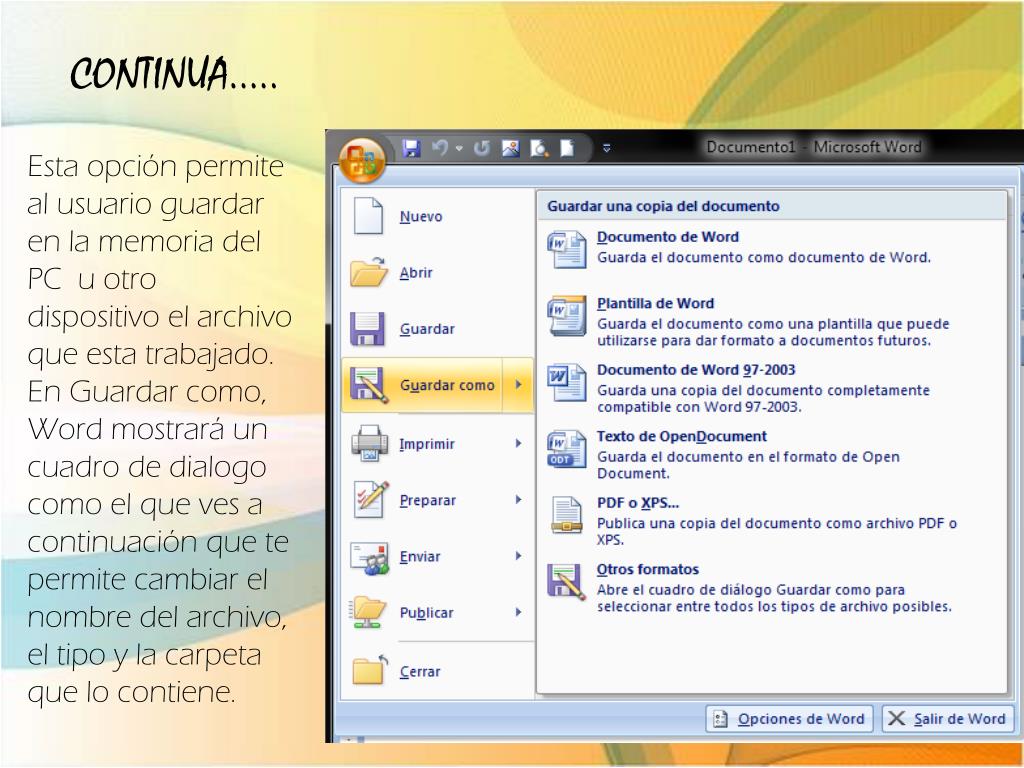Click the Guardar como floppy-with-pencil icon

pyautogui.click(x=369, y=385)
